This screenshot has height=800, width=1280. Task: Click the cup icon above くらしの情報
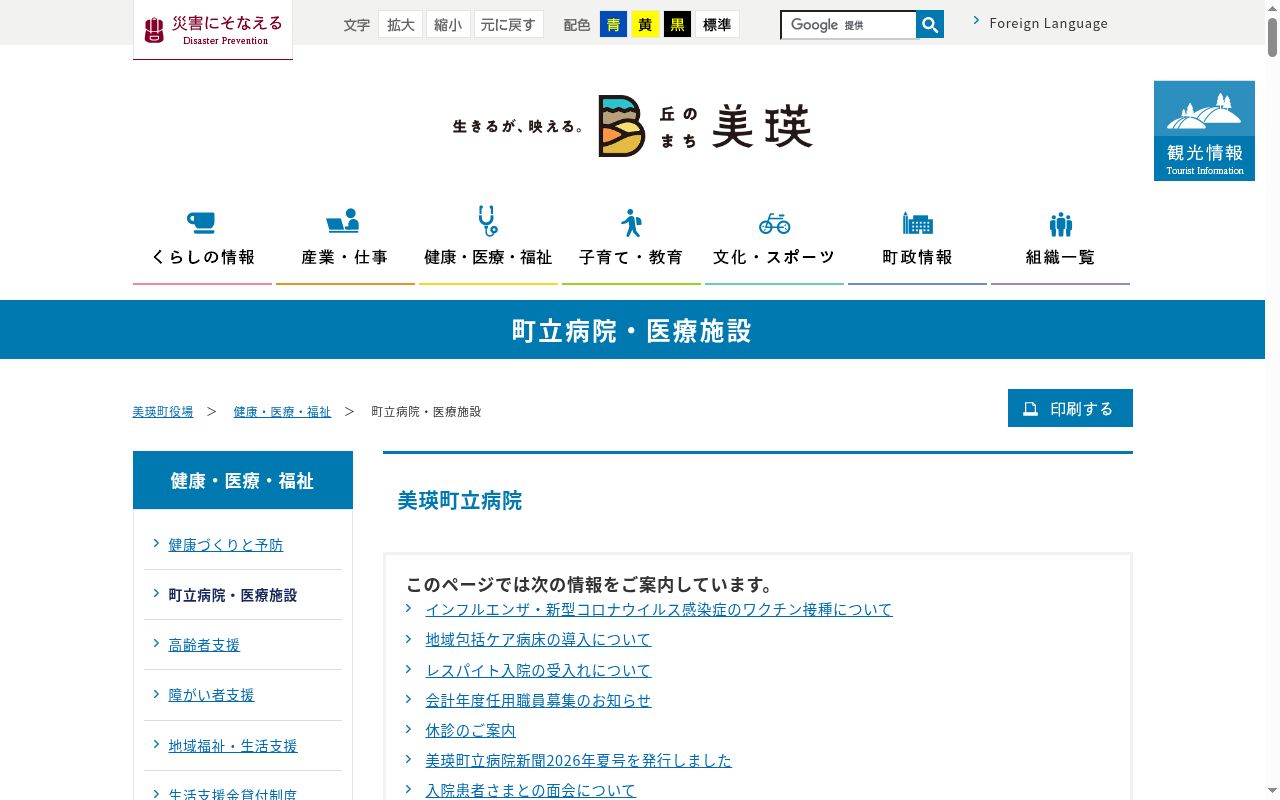click(x=202, y=221)
